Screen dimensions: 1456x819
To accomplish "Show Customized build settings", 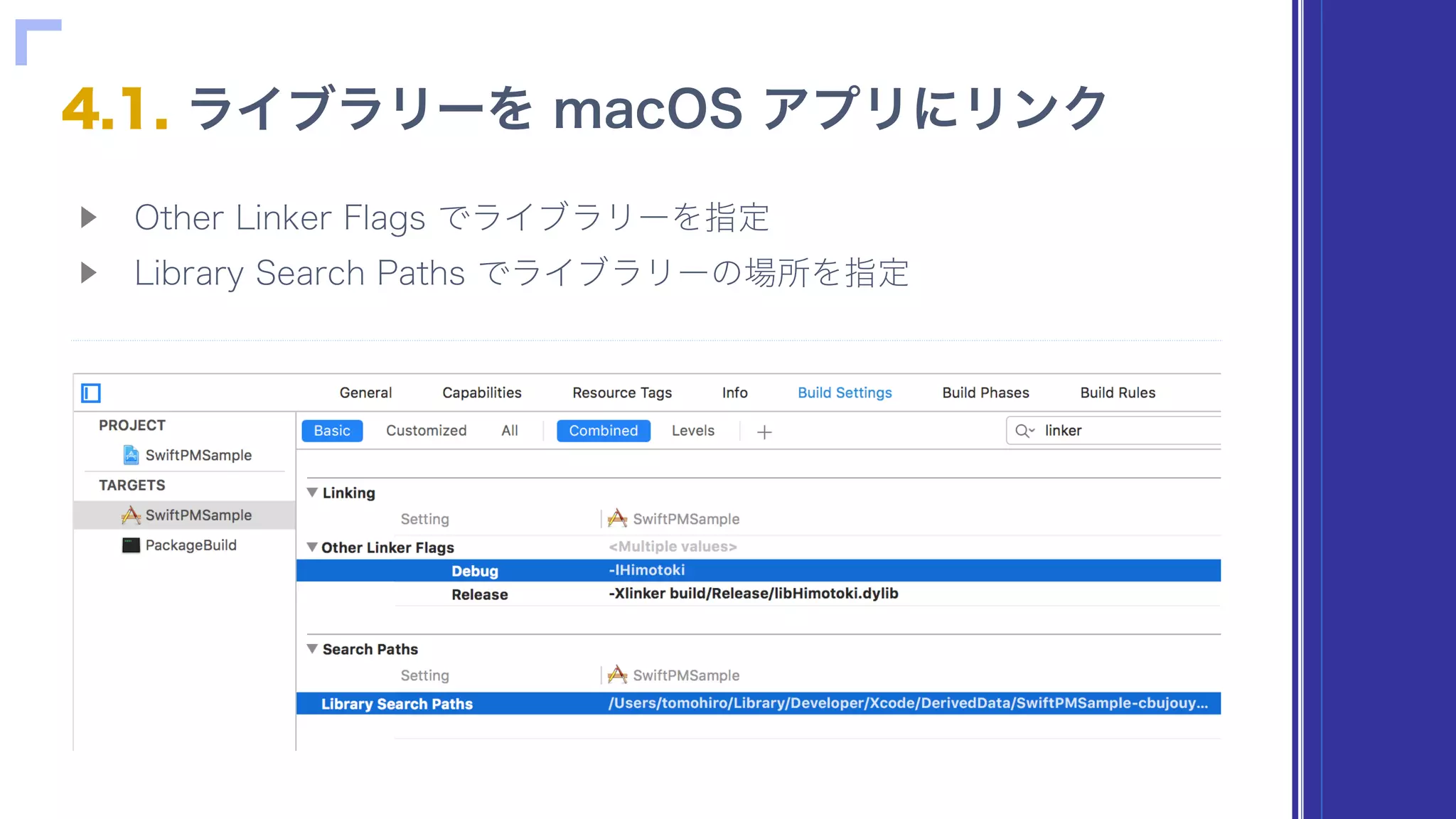I will coord(426,431).
